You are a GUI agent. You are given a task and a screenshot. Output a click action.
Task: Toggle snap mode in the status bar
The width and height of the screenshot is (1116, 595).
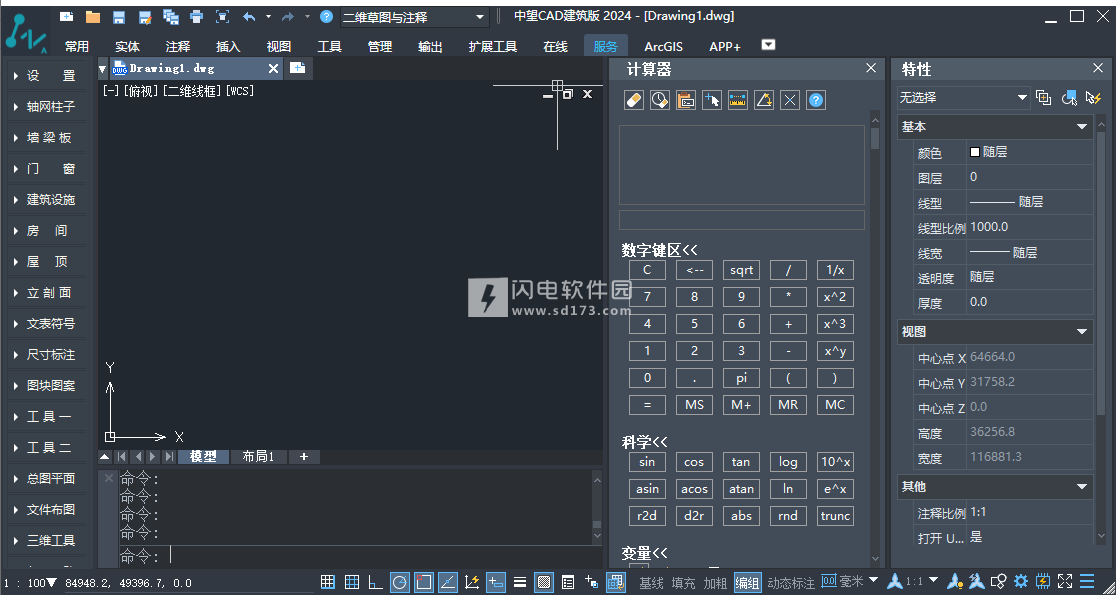pos(327,582)
